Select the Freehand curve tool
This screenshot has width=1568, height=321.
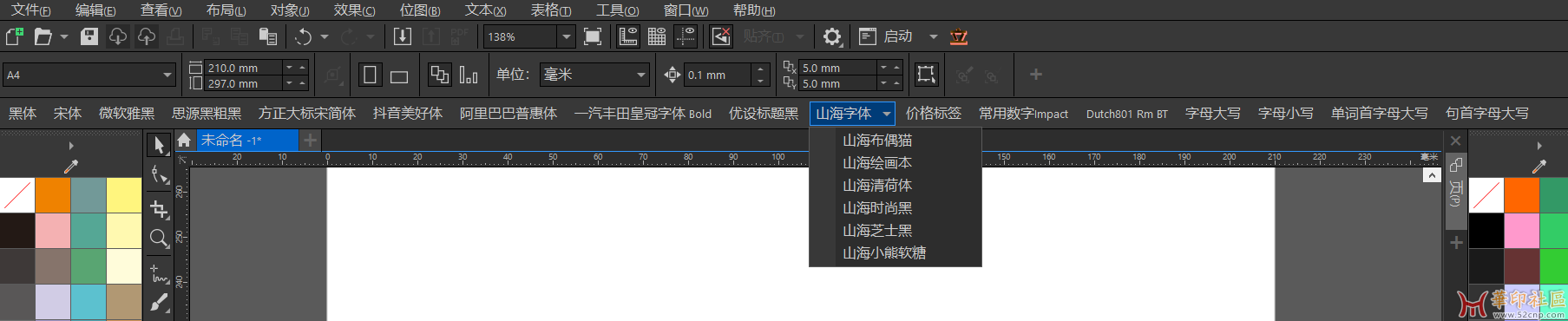pyautogui.click(x=159, y=273)
